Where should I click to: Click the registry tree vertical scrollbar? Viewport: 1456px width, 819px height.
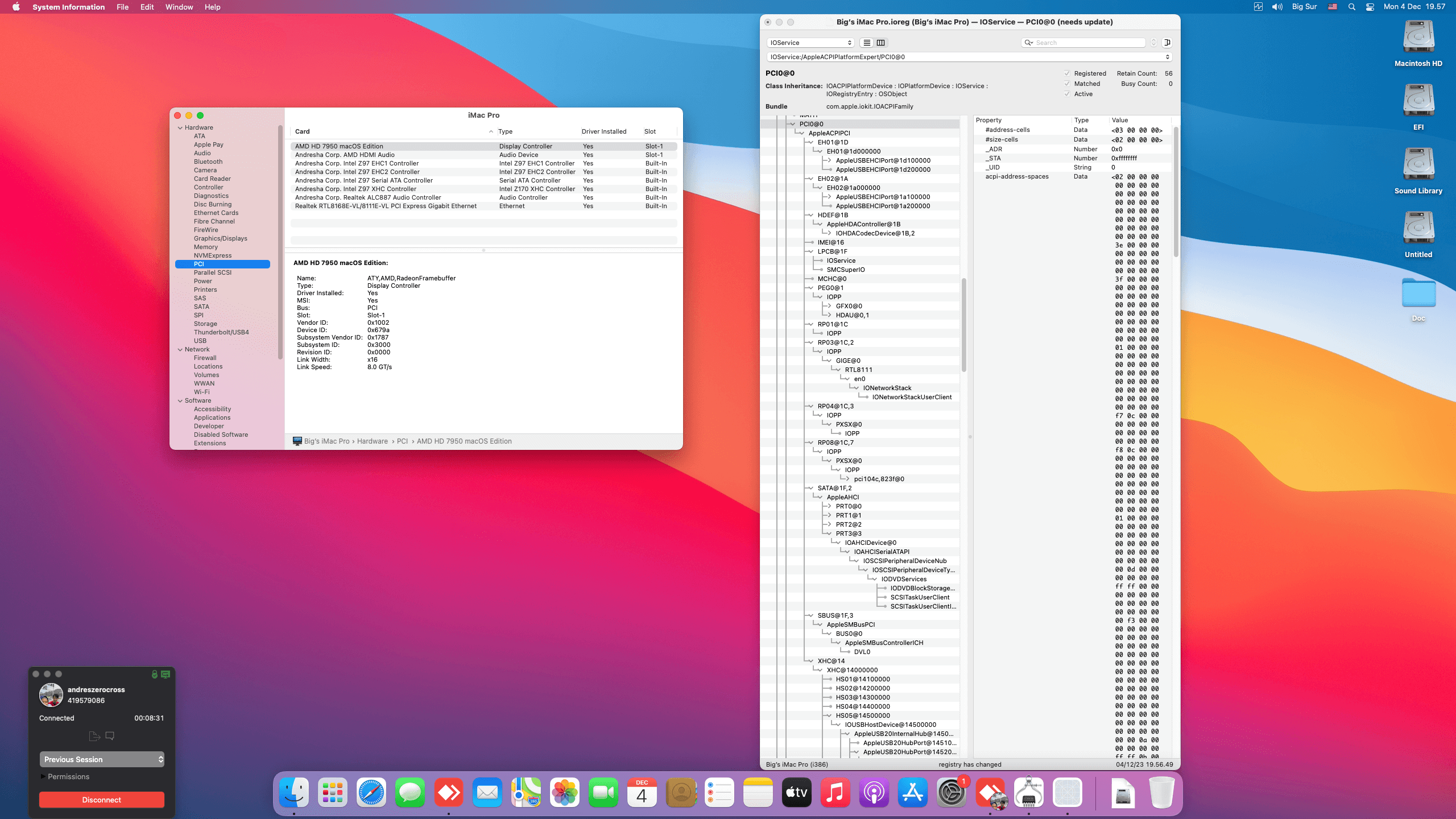click(964, 324)
